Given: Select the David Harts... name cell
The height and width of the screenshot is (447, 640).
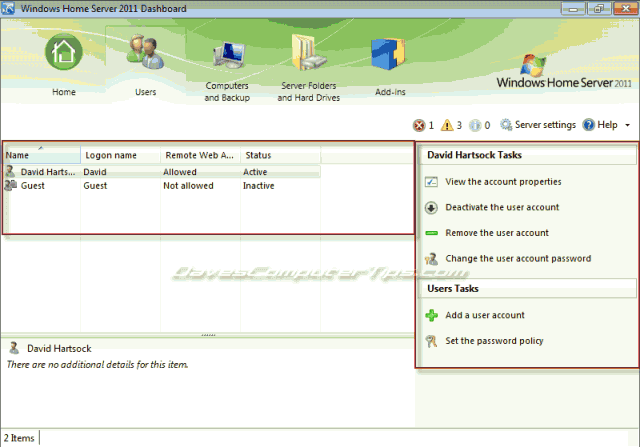Looking at the screenshot, I should click(x=48, y=172).
